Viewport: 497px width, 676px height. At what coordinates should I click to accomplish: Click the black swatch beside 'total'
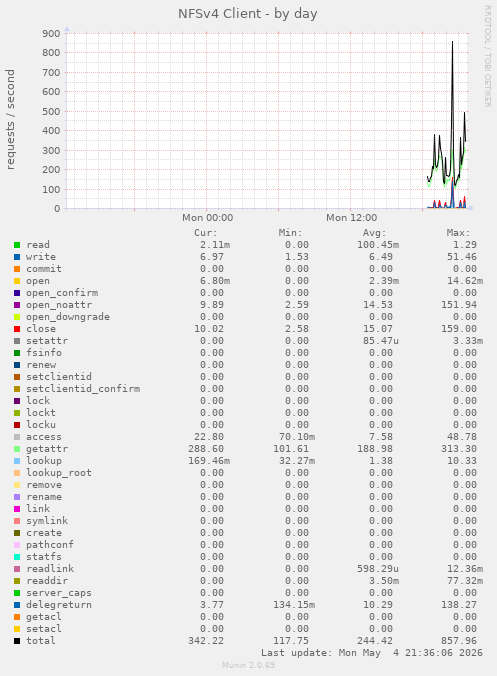(x=17, y=641)
